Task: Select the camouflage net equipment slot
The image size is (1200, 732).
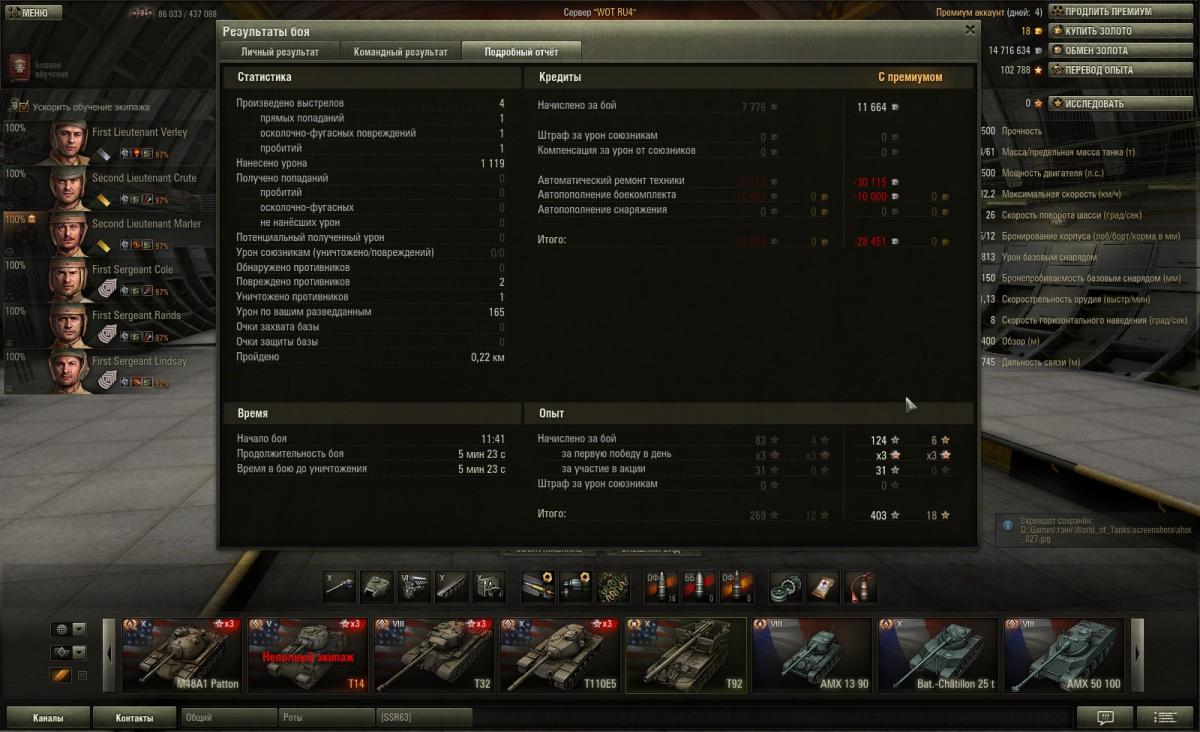Action: point(613,586)
